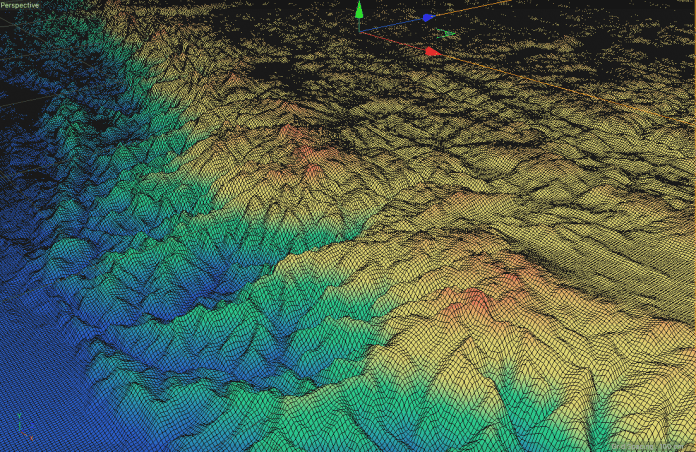Select the transform gizmo origin point
The width and height of the screenshot is (696, 452).
(x=360, y=32)
